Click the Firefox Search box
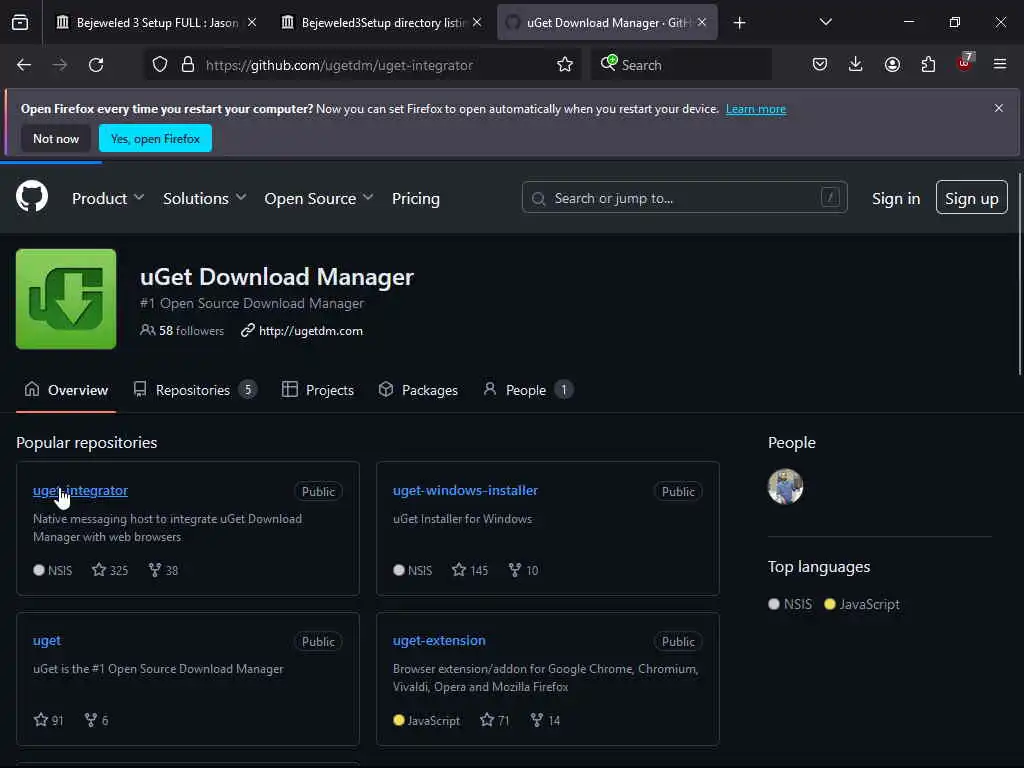Viewport: 1024px width, 768px height. point(682,65)
